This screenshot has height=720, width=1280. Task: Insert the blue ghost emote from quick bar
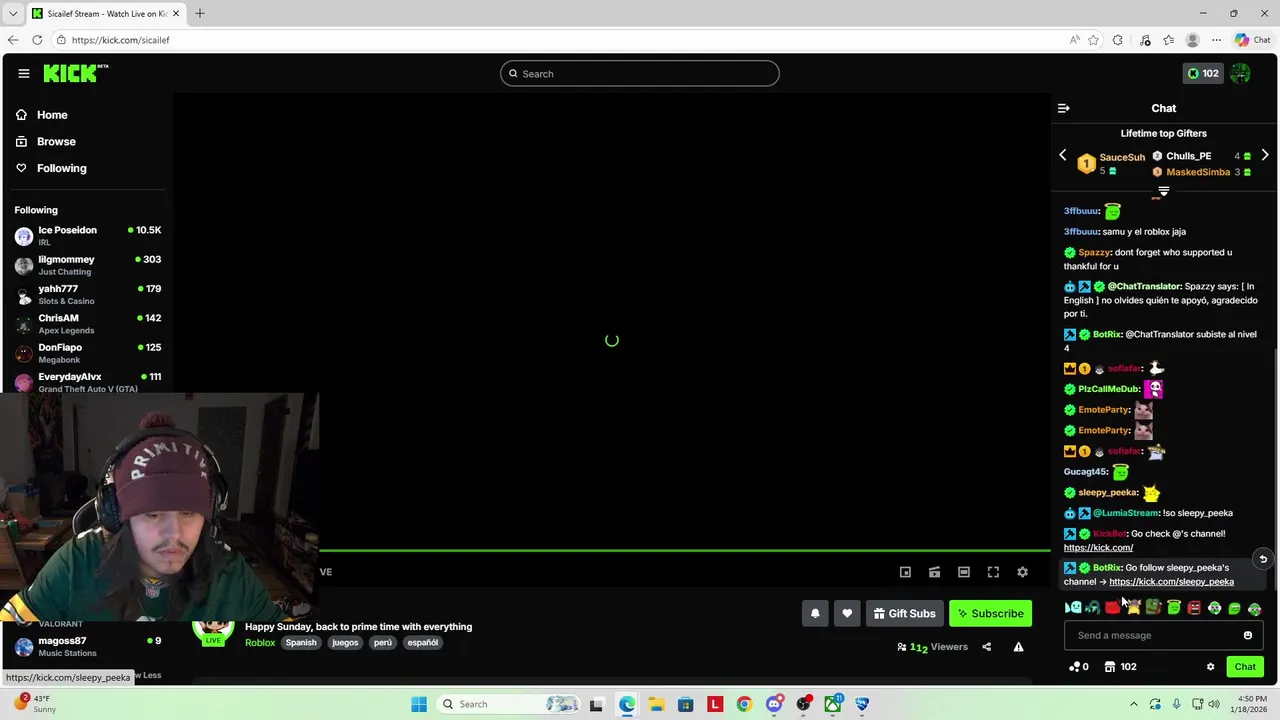coord(1073,608)
